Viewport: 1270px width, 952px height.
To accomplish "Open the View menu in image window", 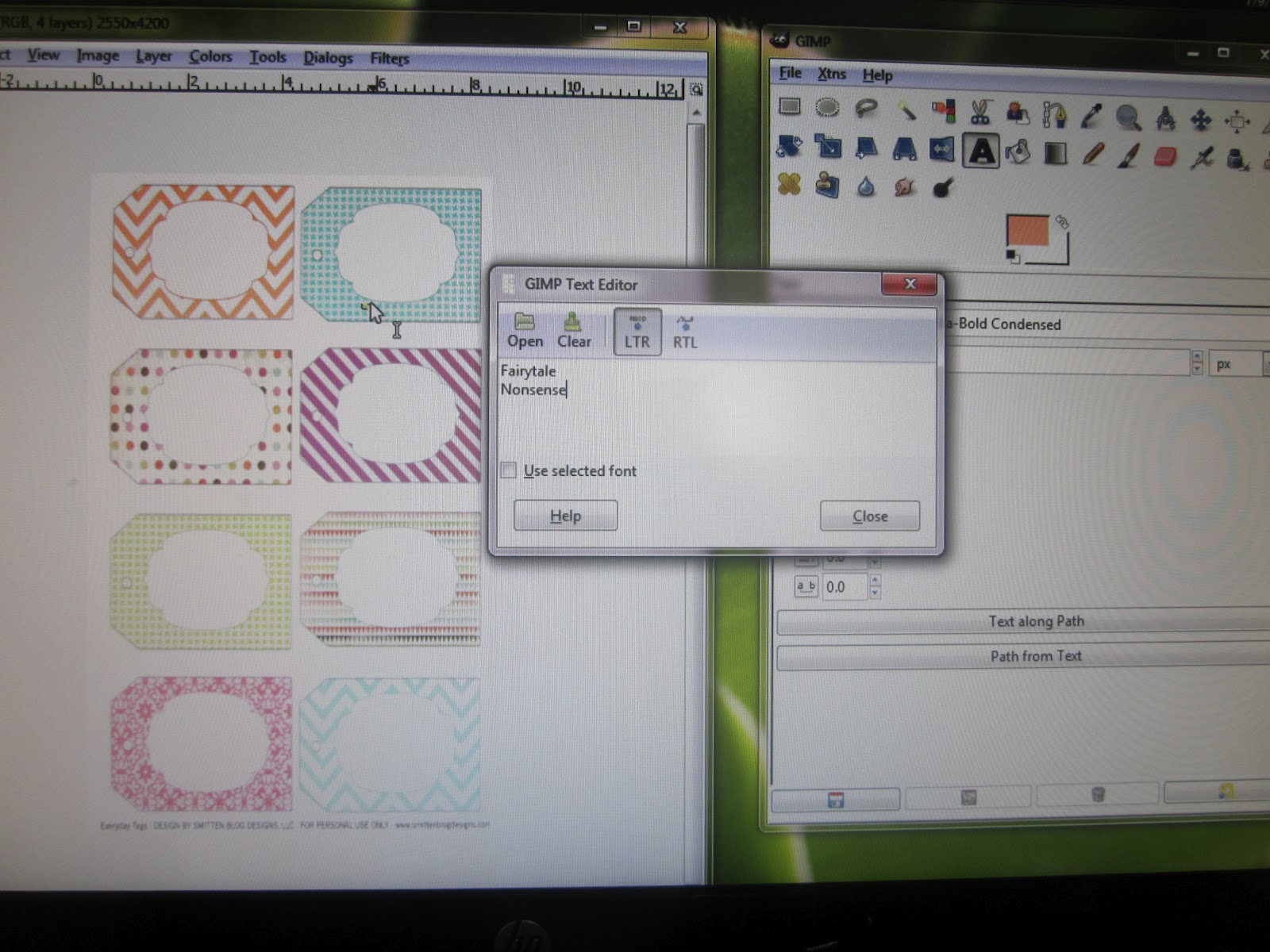I will (43, 55).
